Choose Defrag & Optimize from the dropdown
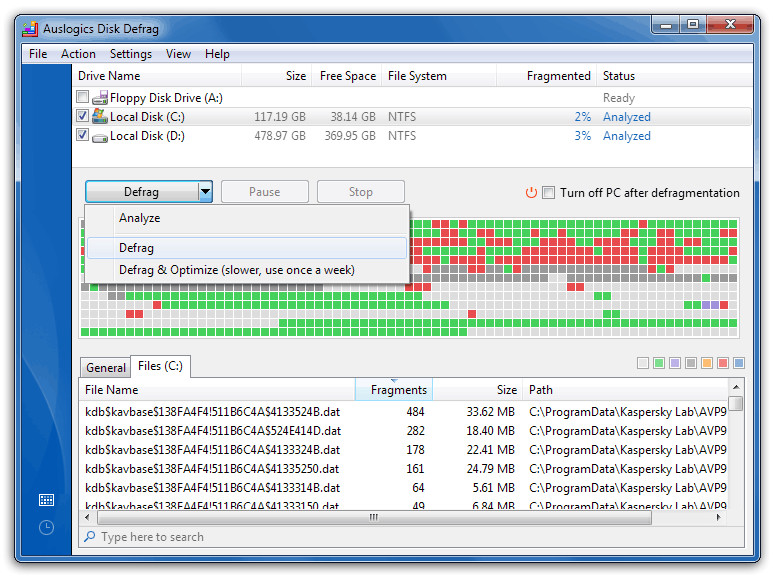The image size is (775, 577). [247, 270]
